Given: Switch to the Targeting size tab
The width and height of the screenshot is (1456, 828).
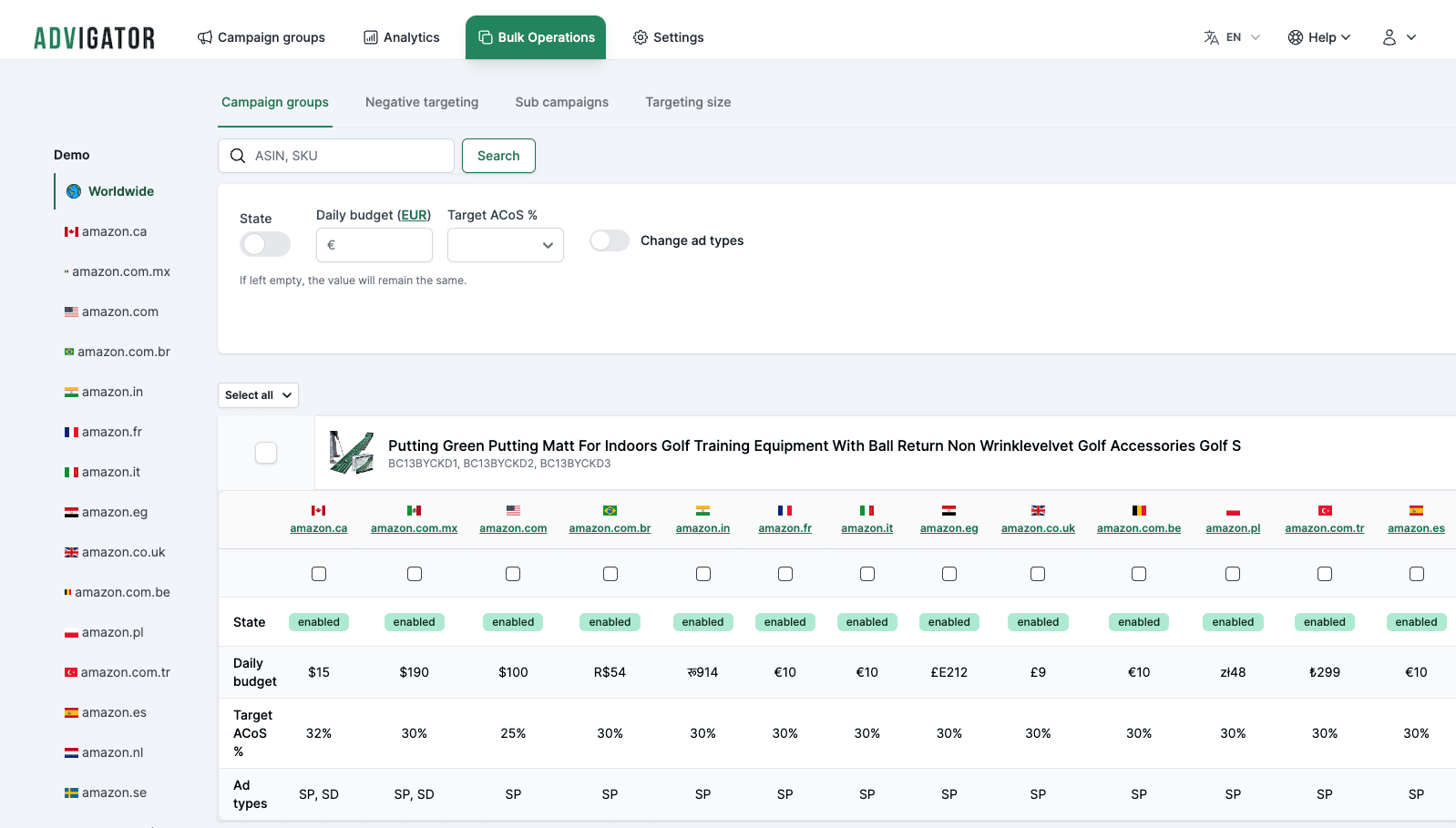Looking at the screenshot, I should pos(688,102).
